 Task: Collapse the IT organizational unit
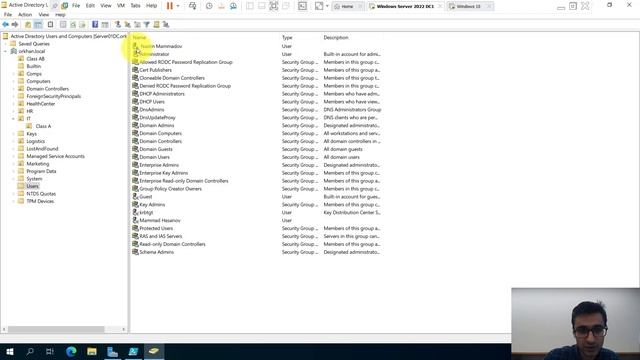pyautogui.click(x=13, y=119)
